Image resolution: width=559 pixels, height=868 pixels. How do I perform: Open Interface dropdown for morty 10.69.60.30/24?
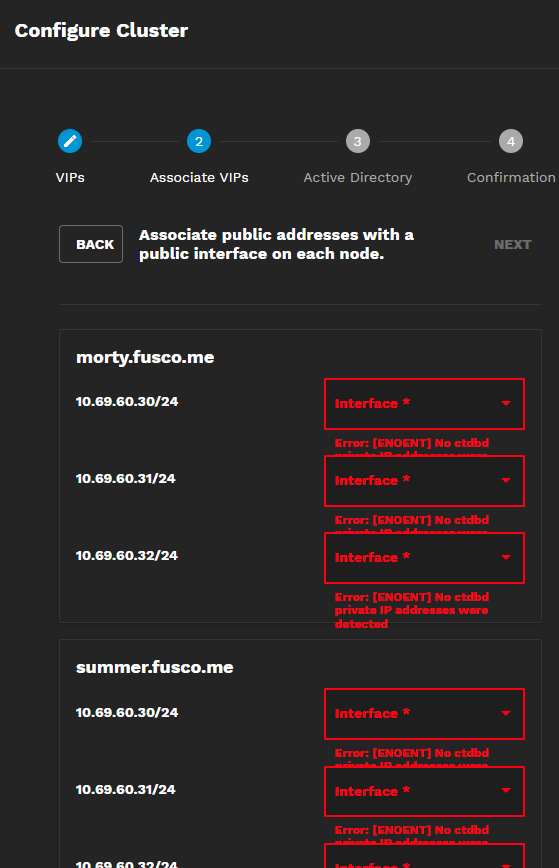coord(424,404)
